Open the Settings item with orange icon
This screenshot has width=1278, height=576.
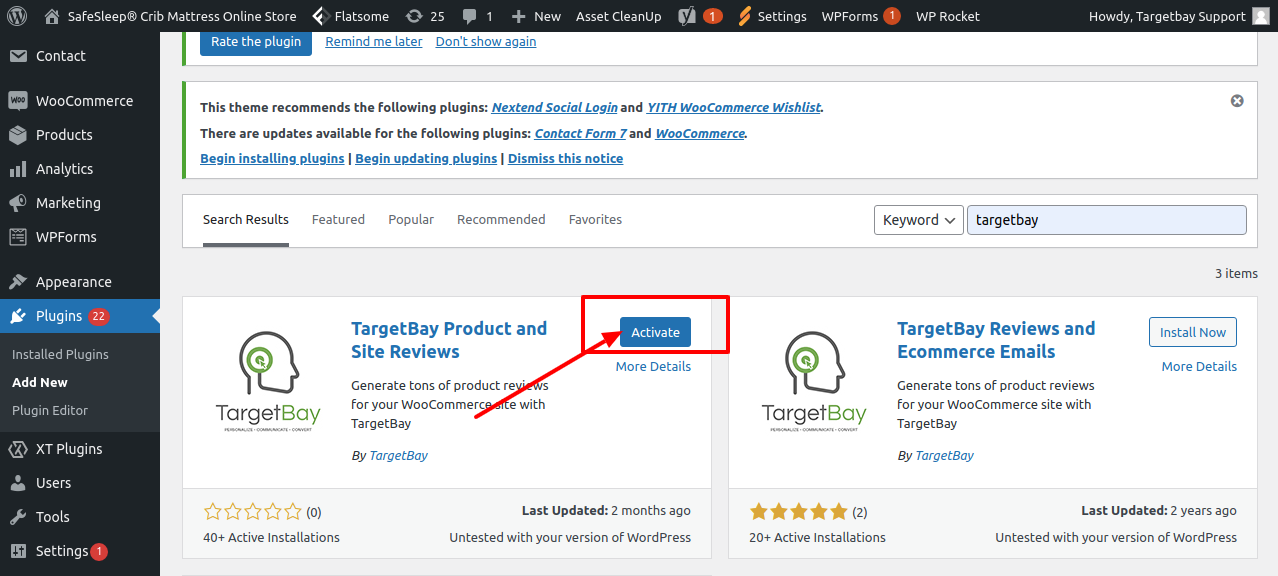click(772, 16)
